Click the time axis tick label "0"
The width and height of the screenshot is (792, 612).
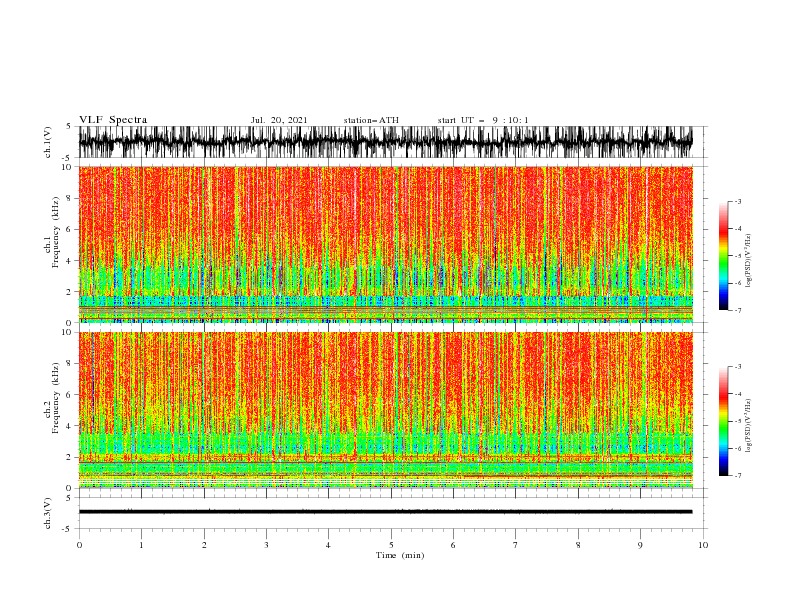[79, 545]
